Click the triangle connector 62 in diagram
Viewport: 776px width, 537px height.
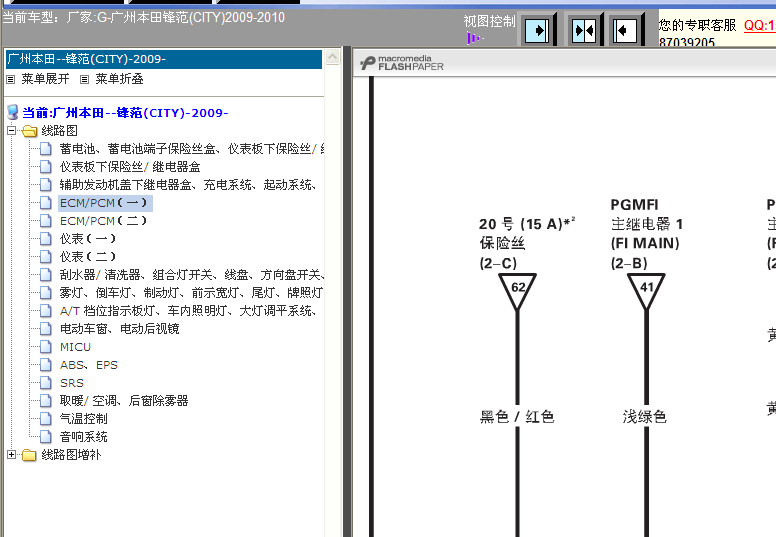[x=518, y=291]
